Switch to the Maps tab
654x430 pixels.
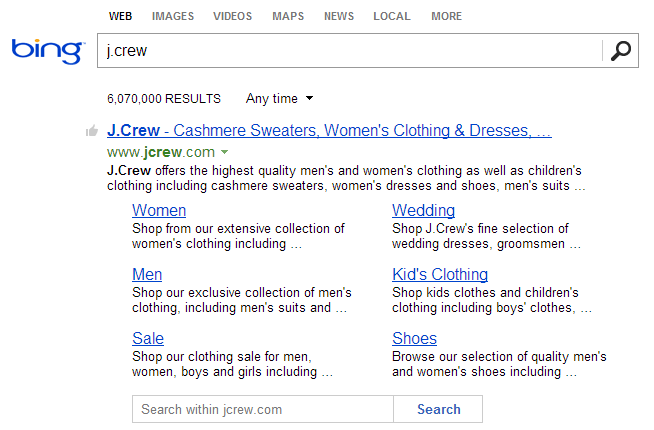288,16
